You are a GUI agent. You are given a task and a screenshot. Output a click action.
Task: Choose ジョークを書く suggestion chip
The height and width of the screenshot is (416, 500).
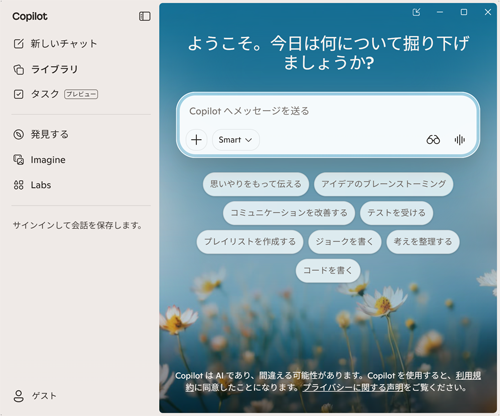pos(344,242)
